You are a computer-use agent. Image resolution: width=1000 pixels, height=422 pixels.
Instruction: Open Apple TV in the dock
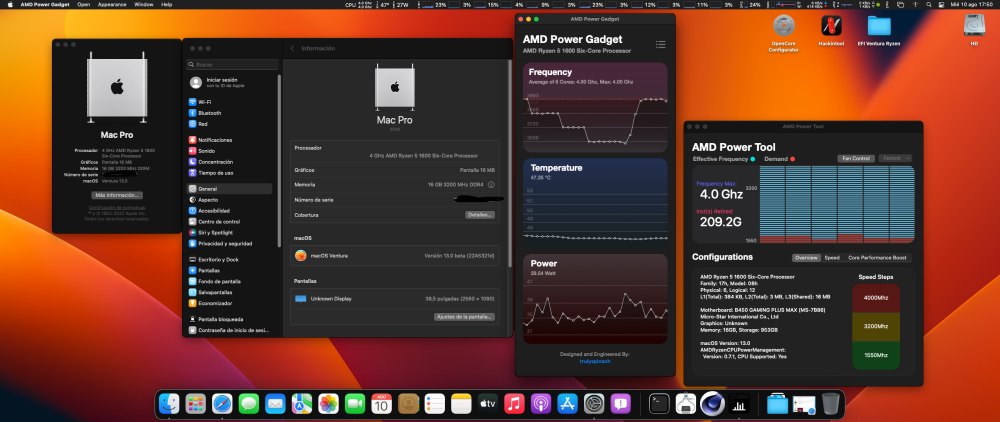[x=488, y=404]
